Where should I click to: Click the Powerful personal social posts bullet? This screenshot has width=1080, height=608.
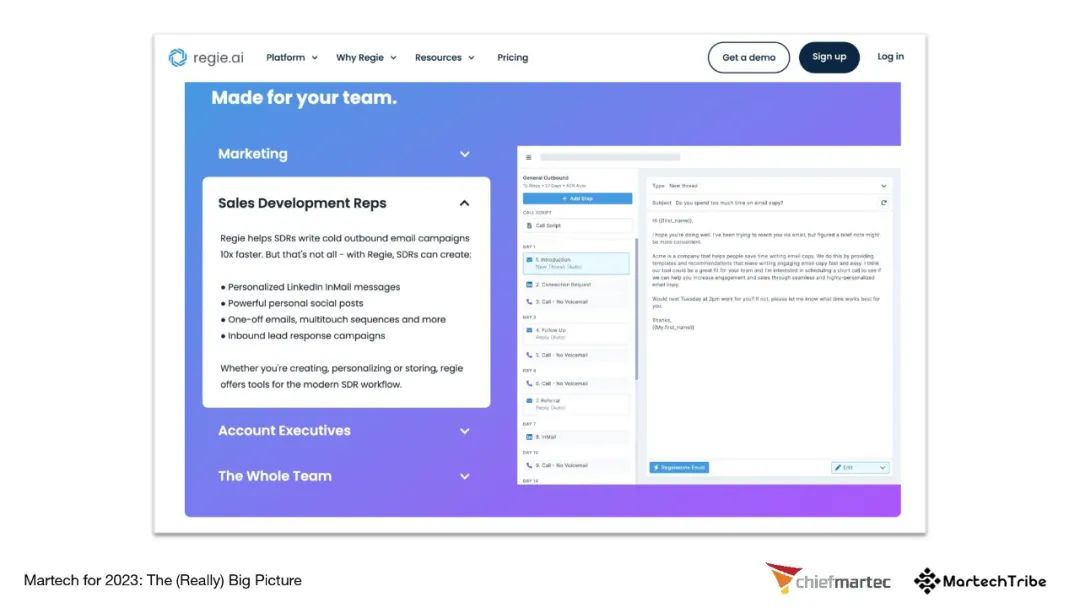292,304
